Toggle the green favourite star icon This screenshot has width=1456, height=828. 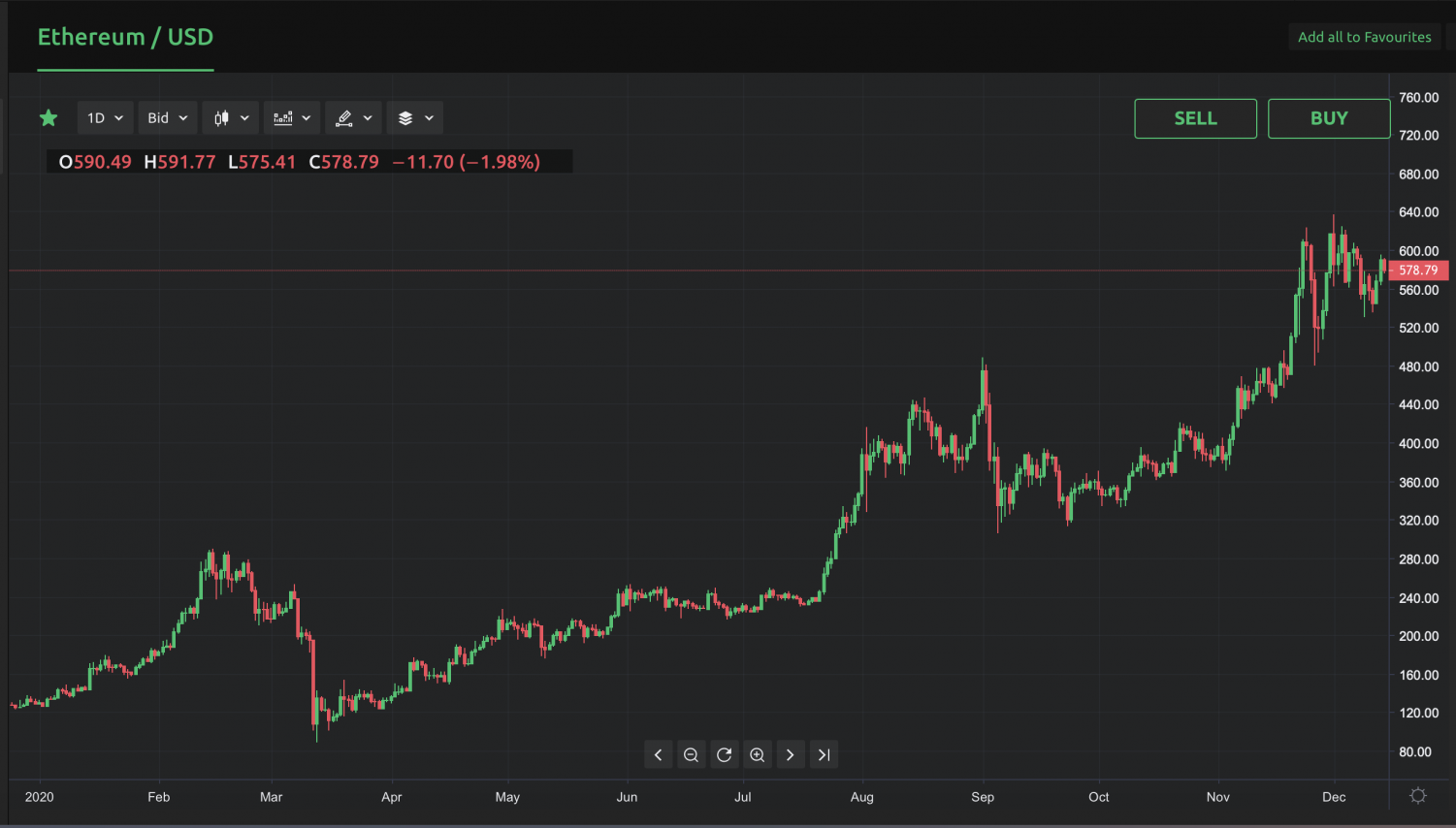(x=49, y=118)
